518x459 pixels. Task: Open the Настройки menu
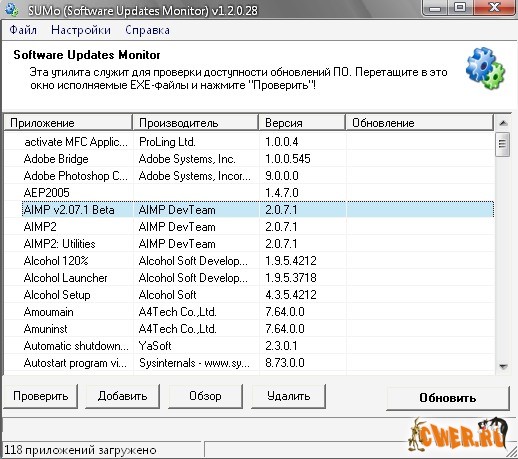tap(81, 30)
